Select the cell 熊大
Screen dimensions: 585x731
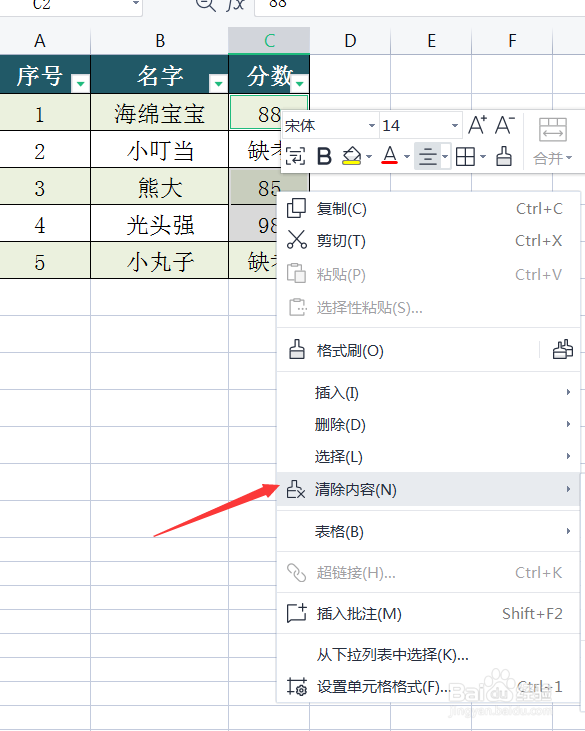point(160,186)
